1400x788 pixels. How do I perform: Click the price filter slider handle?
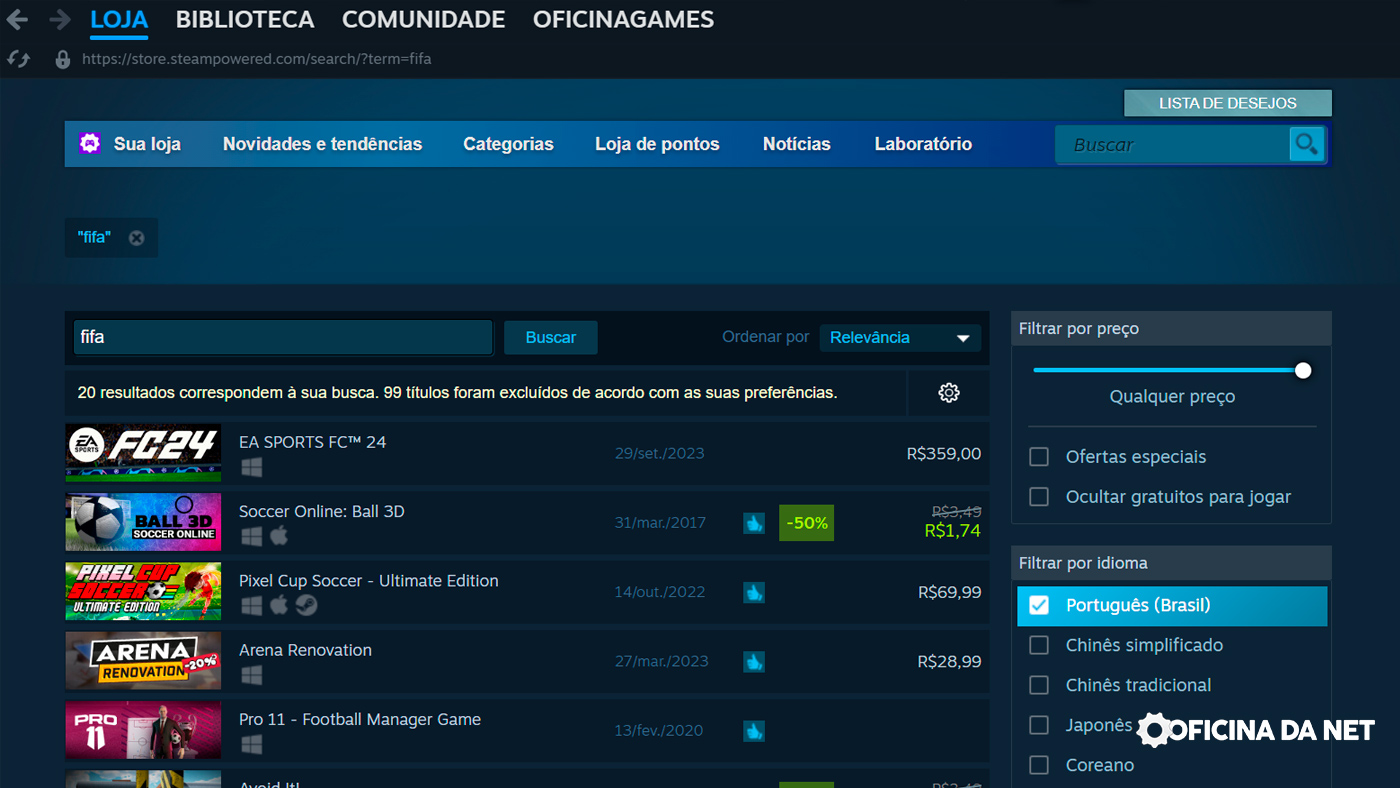[x=1303, y=370]
